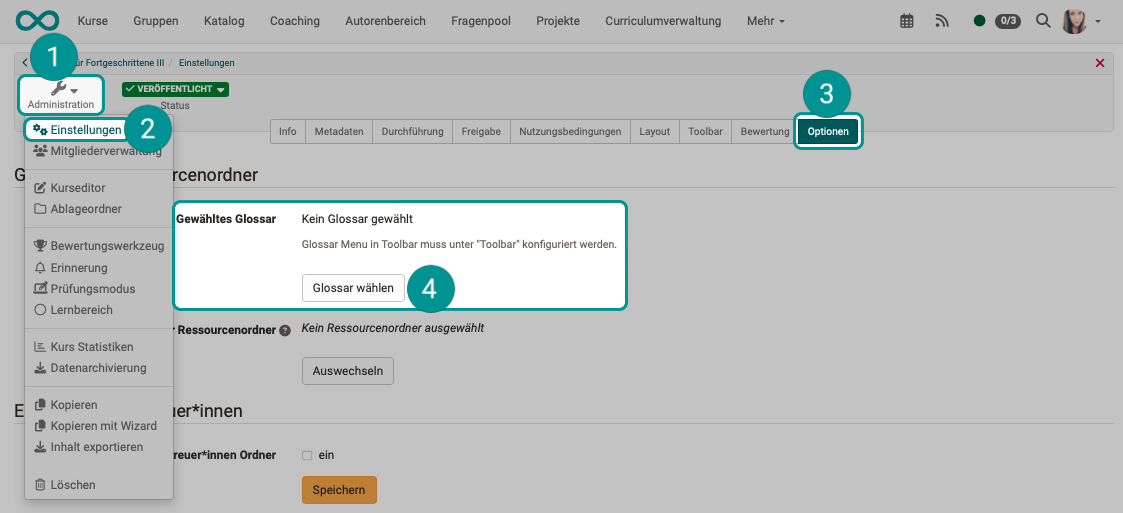This screenshot has width=1123, height=513.
Task: Go to Projekte
Action: click(558, 21)
